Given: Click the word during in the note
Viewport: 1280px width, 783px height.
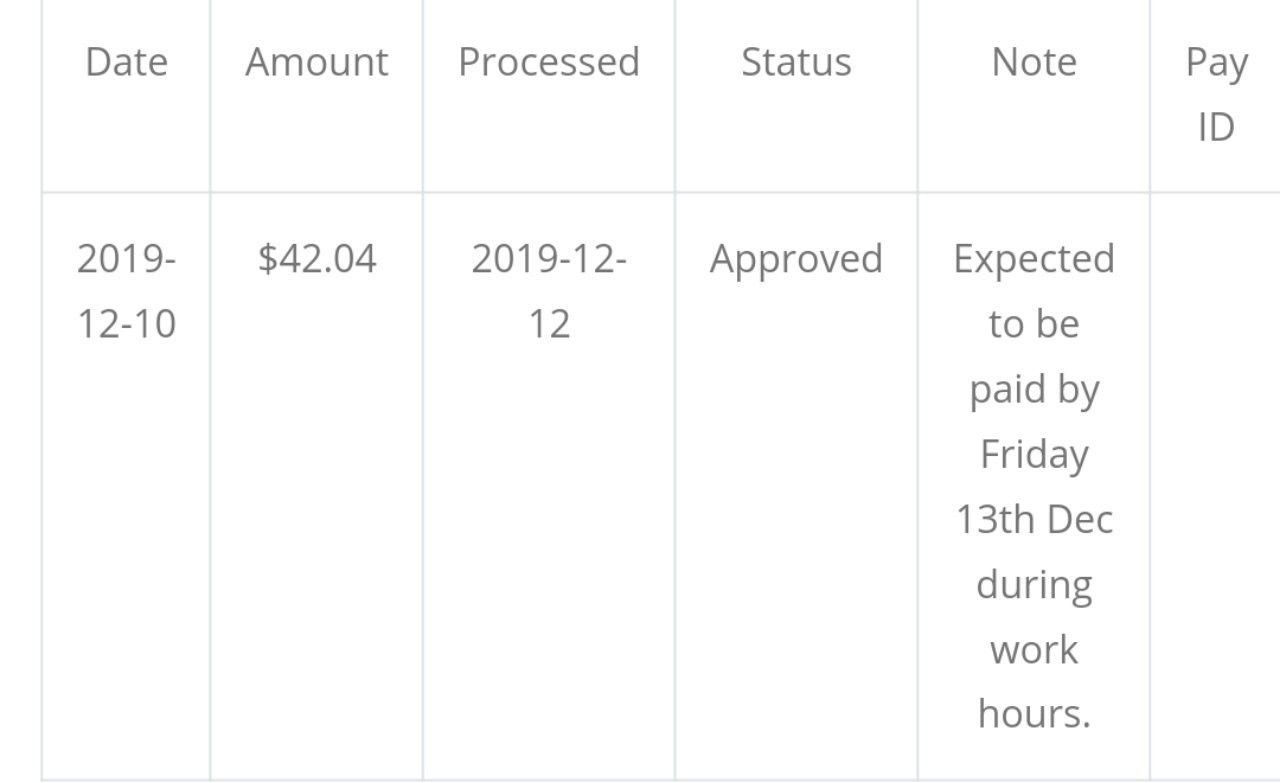Looking at the screenshot, I should click(1034, 584).
